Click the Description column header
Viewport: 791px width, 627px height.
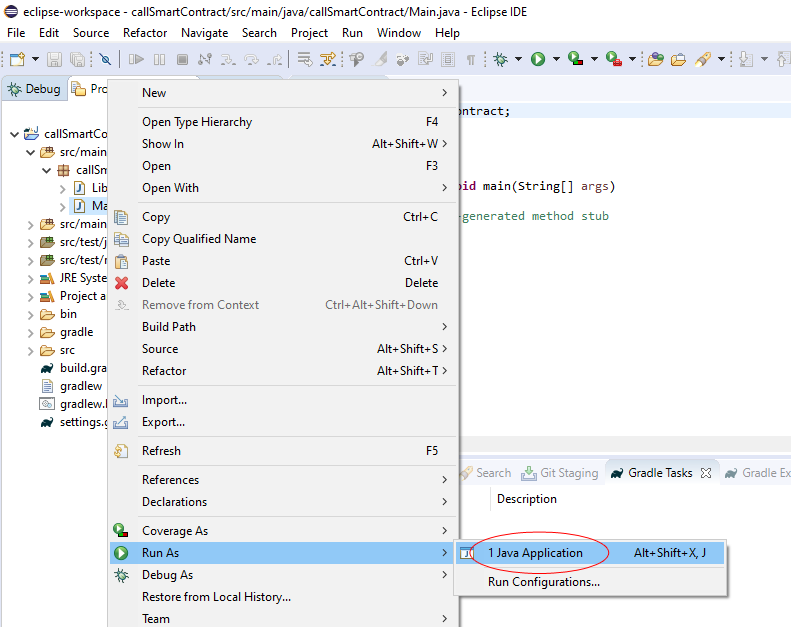coord(527,499)
